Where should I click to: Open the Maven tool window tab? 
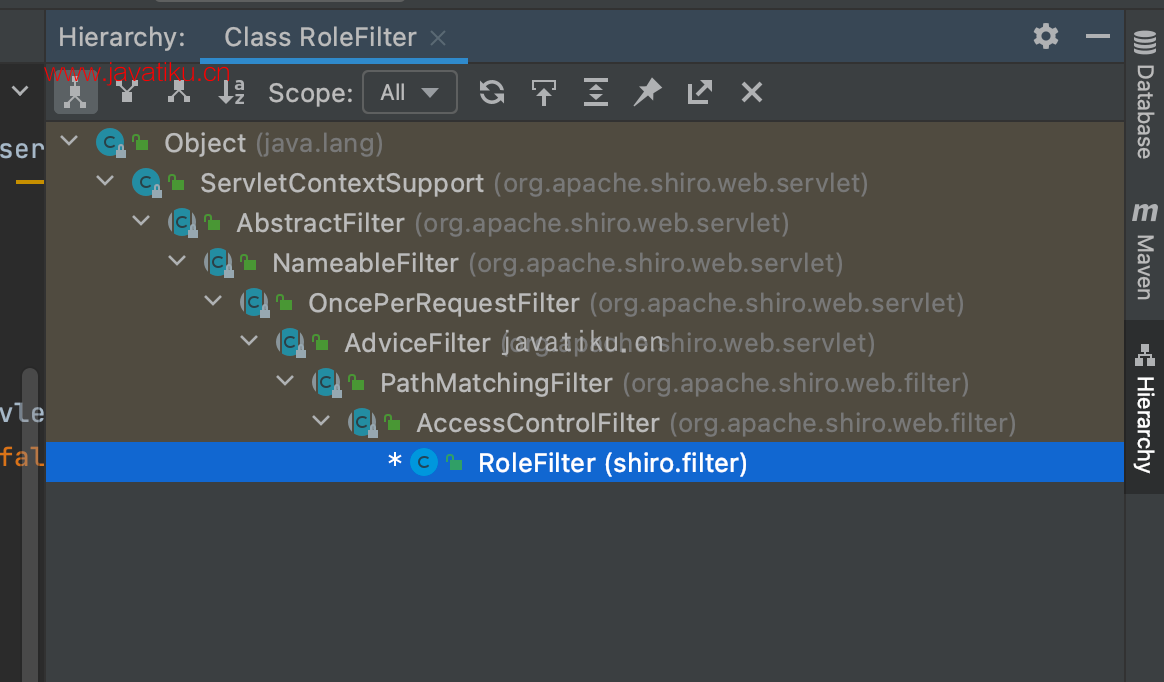tap(1144, 250)
